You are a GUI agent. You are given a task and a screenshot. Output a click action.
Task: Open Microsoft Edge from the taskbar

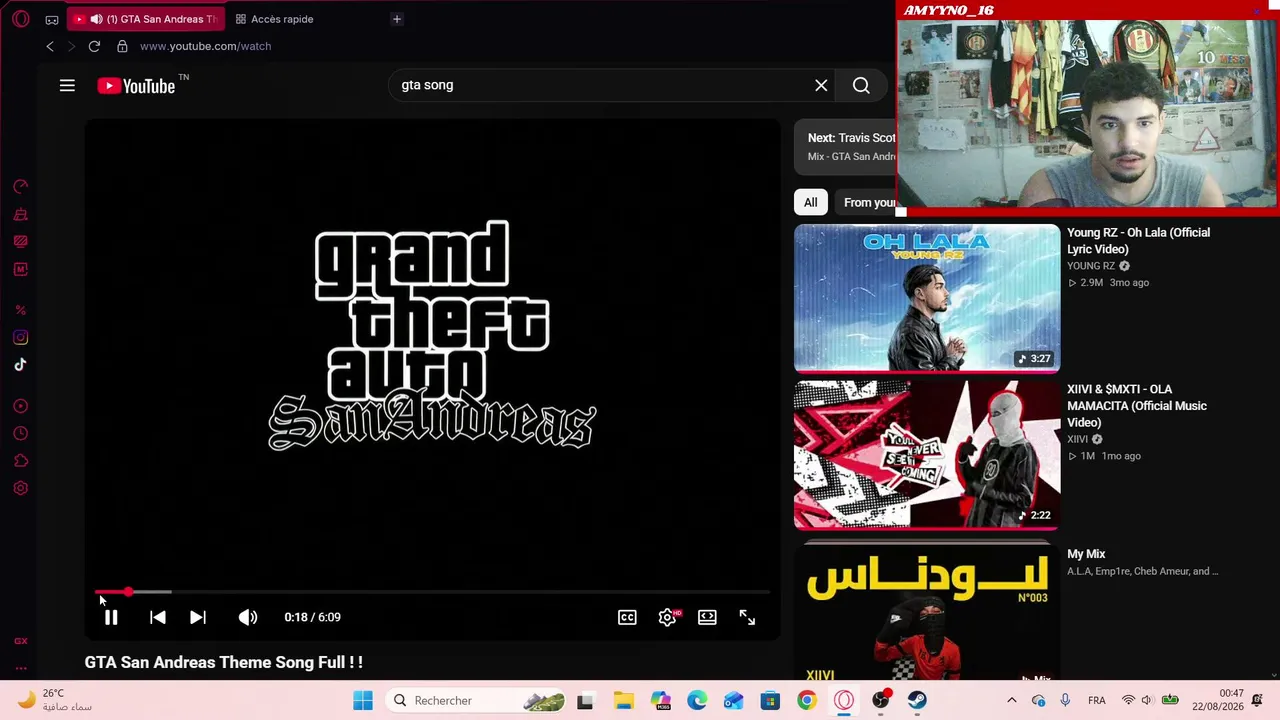pos(697,700)
